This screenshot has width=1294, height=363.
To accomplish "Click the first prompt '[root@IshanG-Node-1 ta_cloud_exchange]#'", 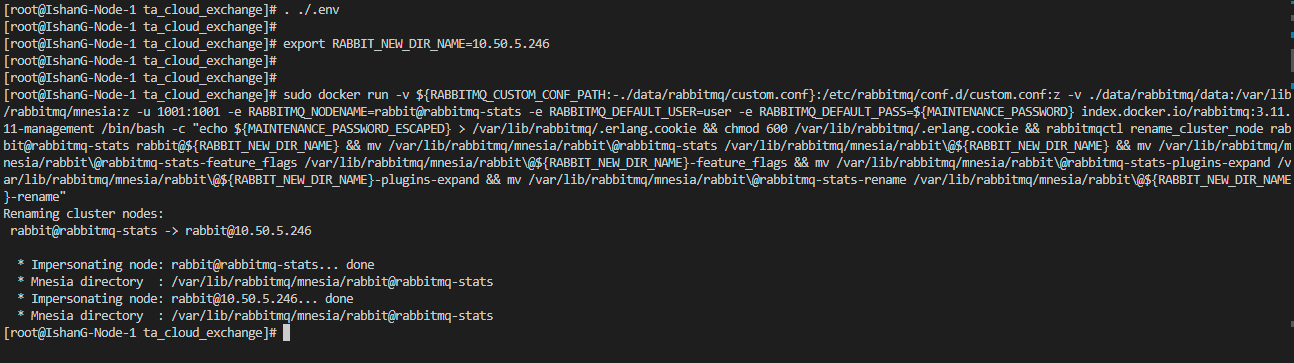I will coord(140,9).
